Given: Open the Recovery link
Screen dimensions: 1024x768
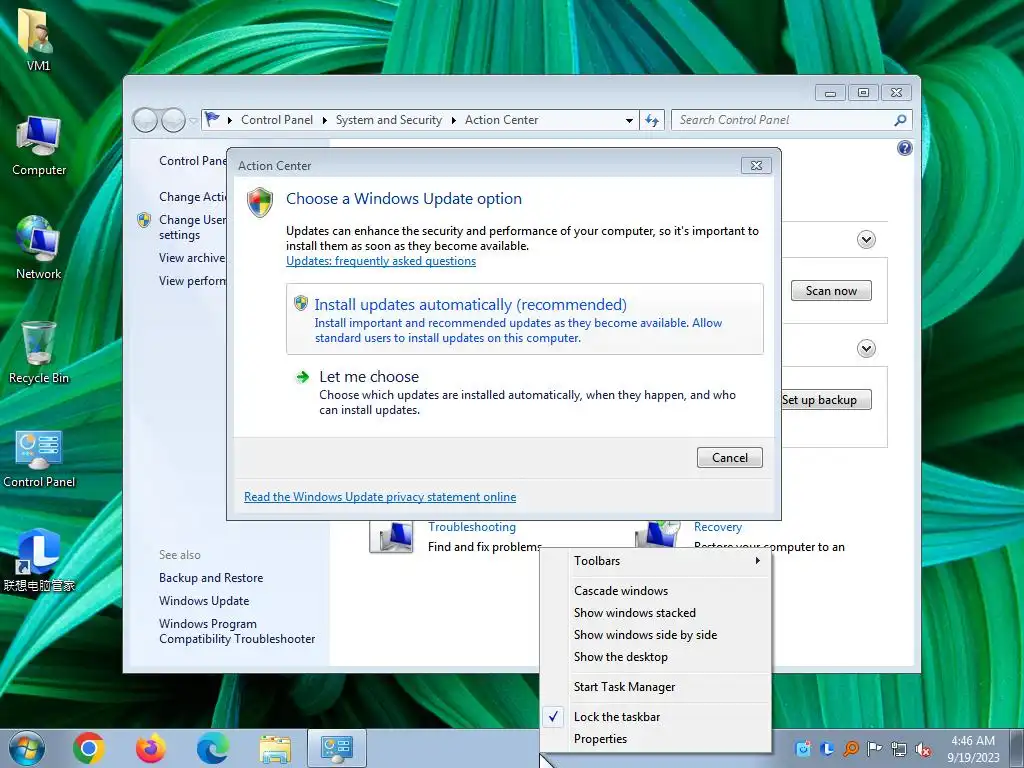Looking at the screenshot, I should (x=718, y=527).
